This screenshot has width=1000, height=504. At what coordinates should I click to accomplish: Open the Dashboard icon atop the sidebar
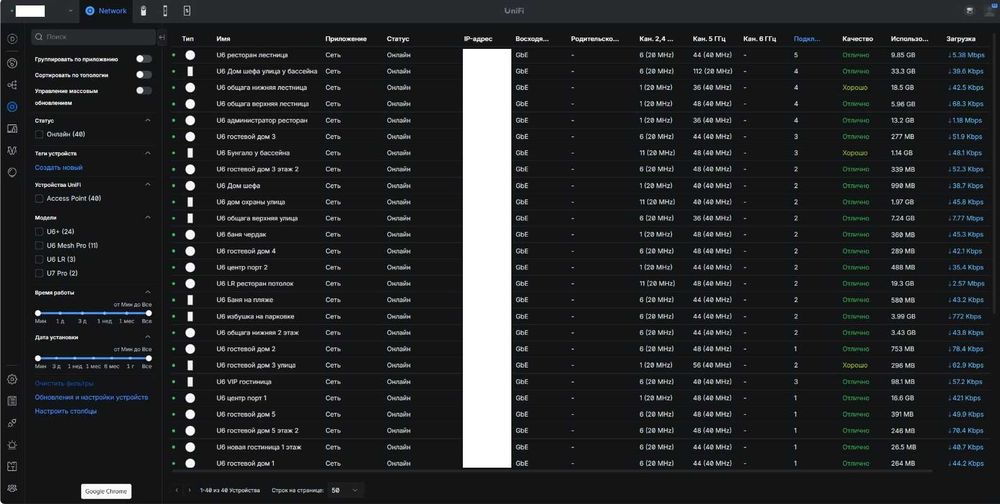pyautogui.click(x=11, y=39)
